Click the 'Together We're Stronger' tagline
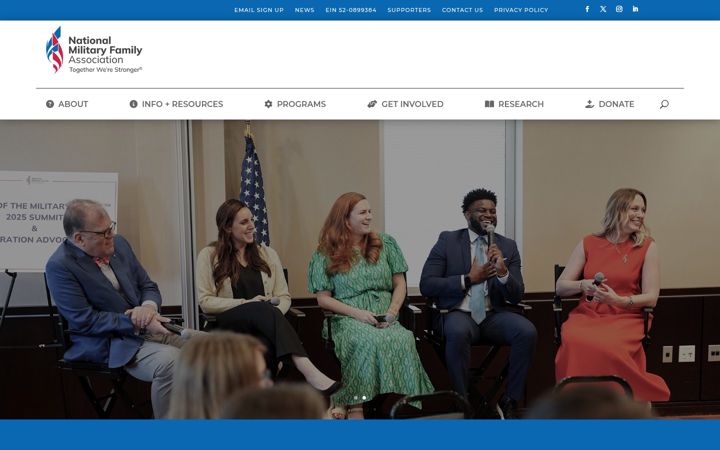The width and height of the screenshot is (720, 450). 106,70
